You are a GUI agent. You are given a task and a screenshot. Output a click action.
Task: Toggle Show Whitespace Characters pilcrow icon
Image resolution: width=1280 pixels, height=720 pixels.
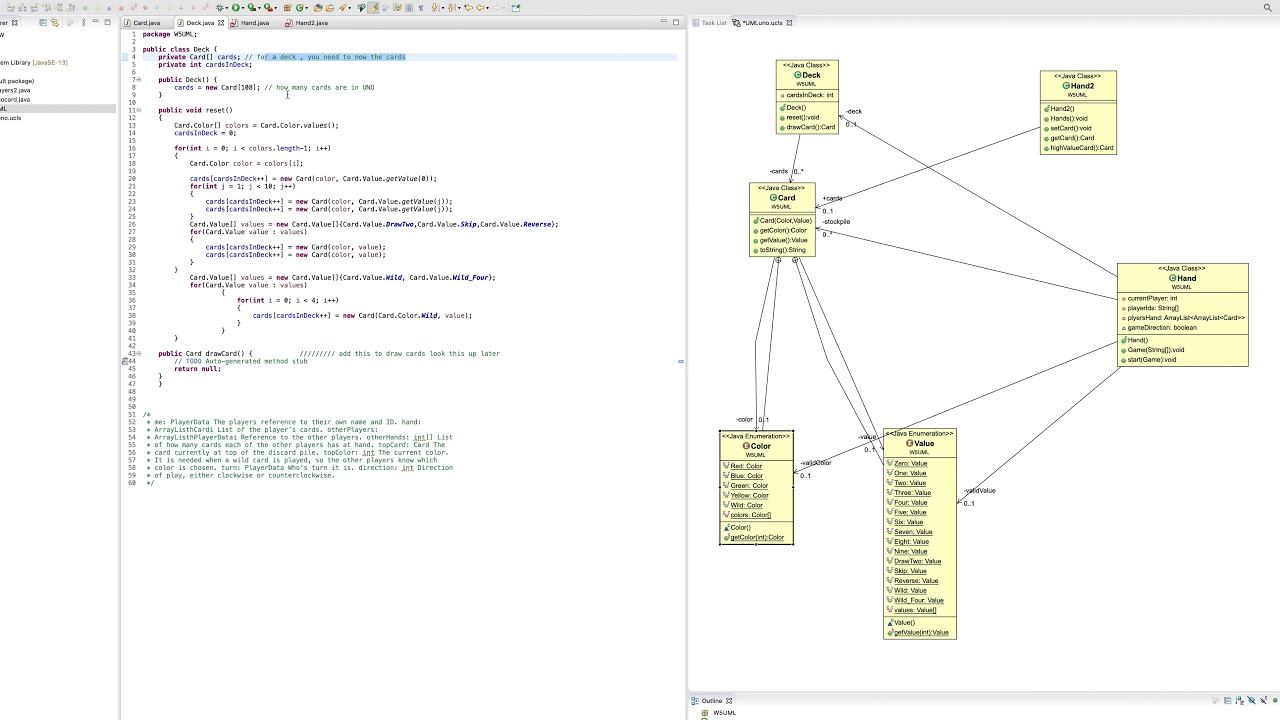pos(421,7)
